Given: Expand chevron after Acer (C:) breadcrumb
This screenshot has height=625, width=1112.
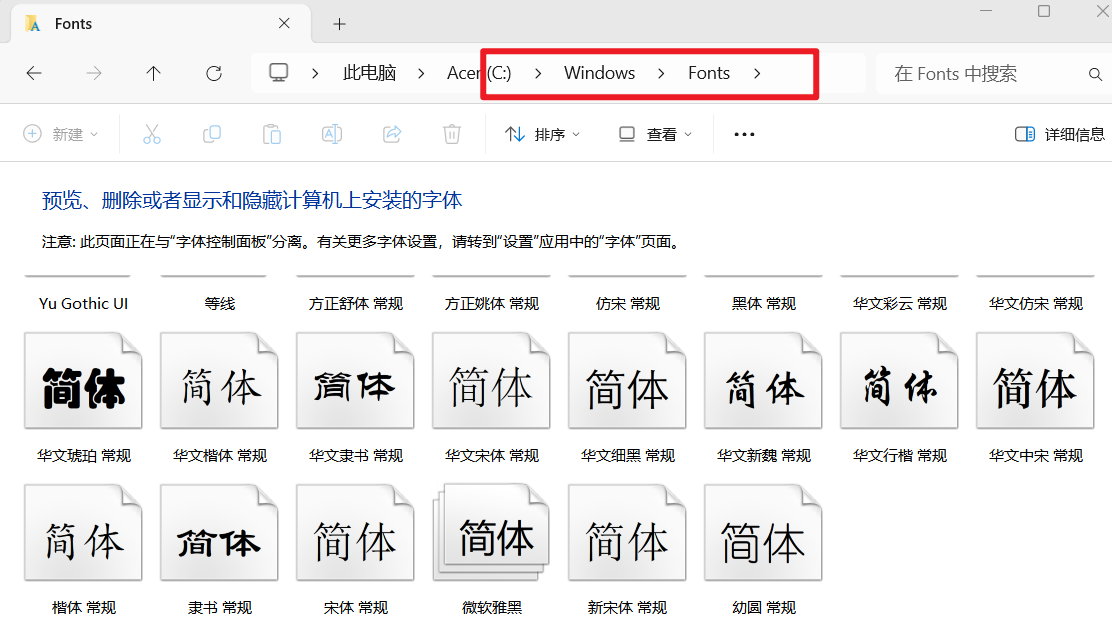Looking at the screenshot, I should (x=538, y=73).
